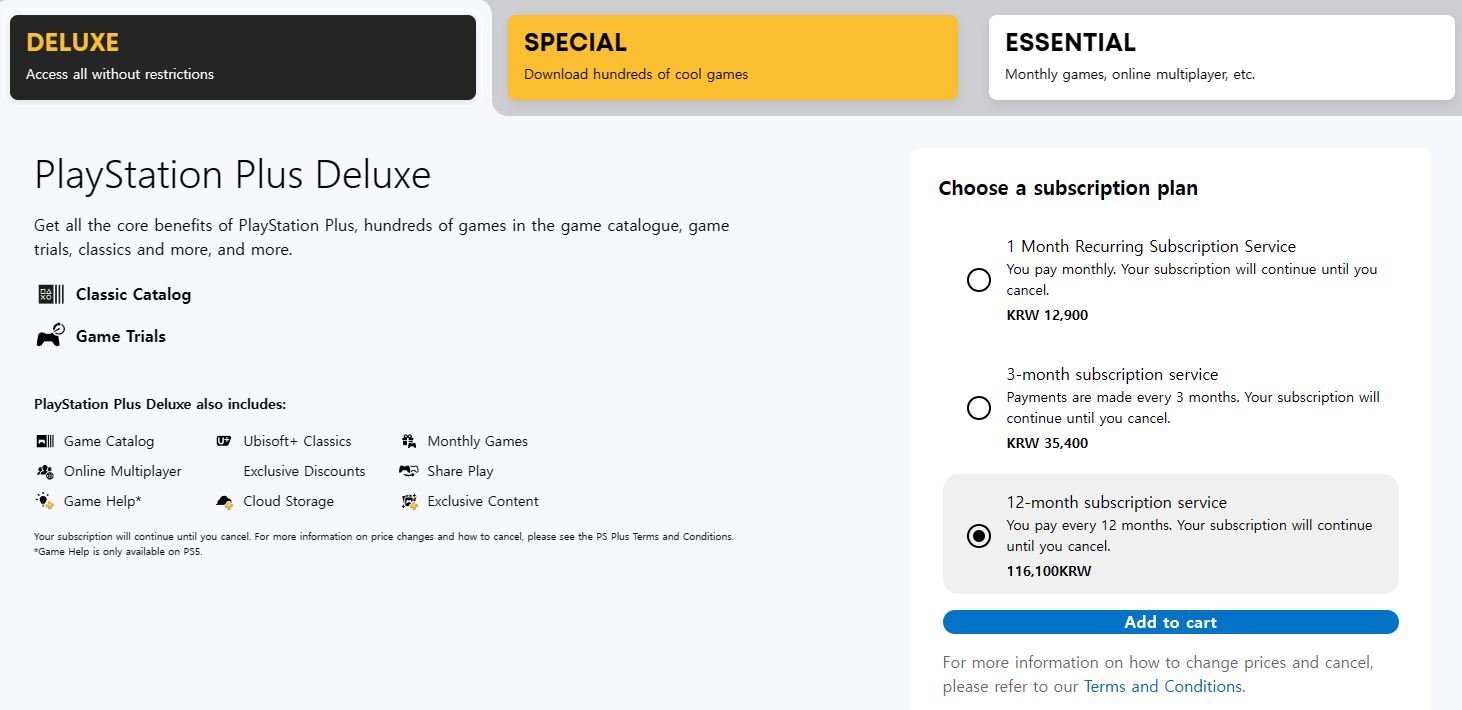Click the Exclusive Discounts benefit text
The width and height of the screenshot is (1462, 710).
click(x=304, y=471)
